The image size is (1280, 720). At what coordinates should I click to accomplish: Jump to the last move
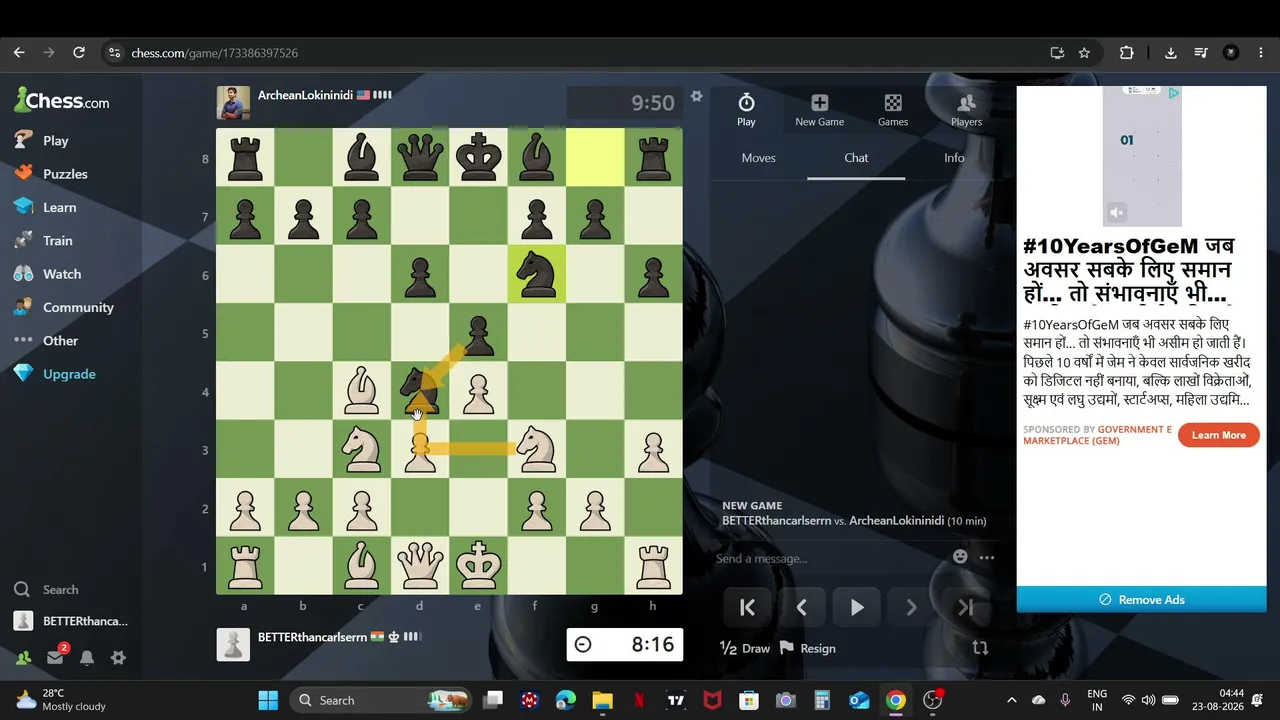point(965,607)
